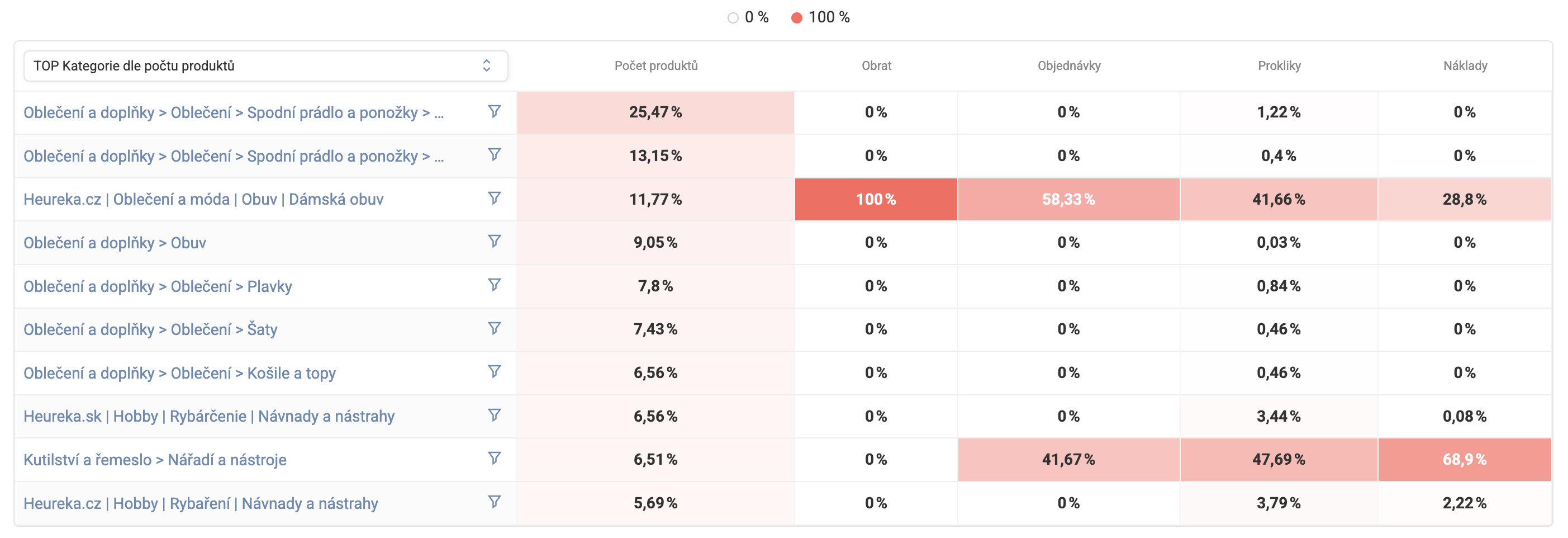The image size is (1568, 538).
Task: Filter by Nářadí a nástroje row
Action: point(494,458)
